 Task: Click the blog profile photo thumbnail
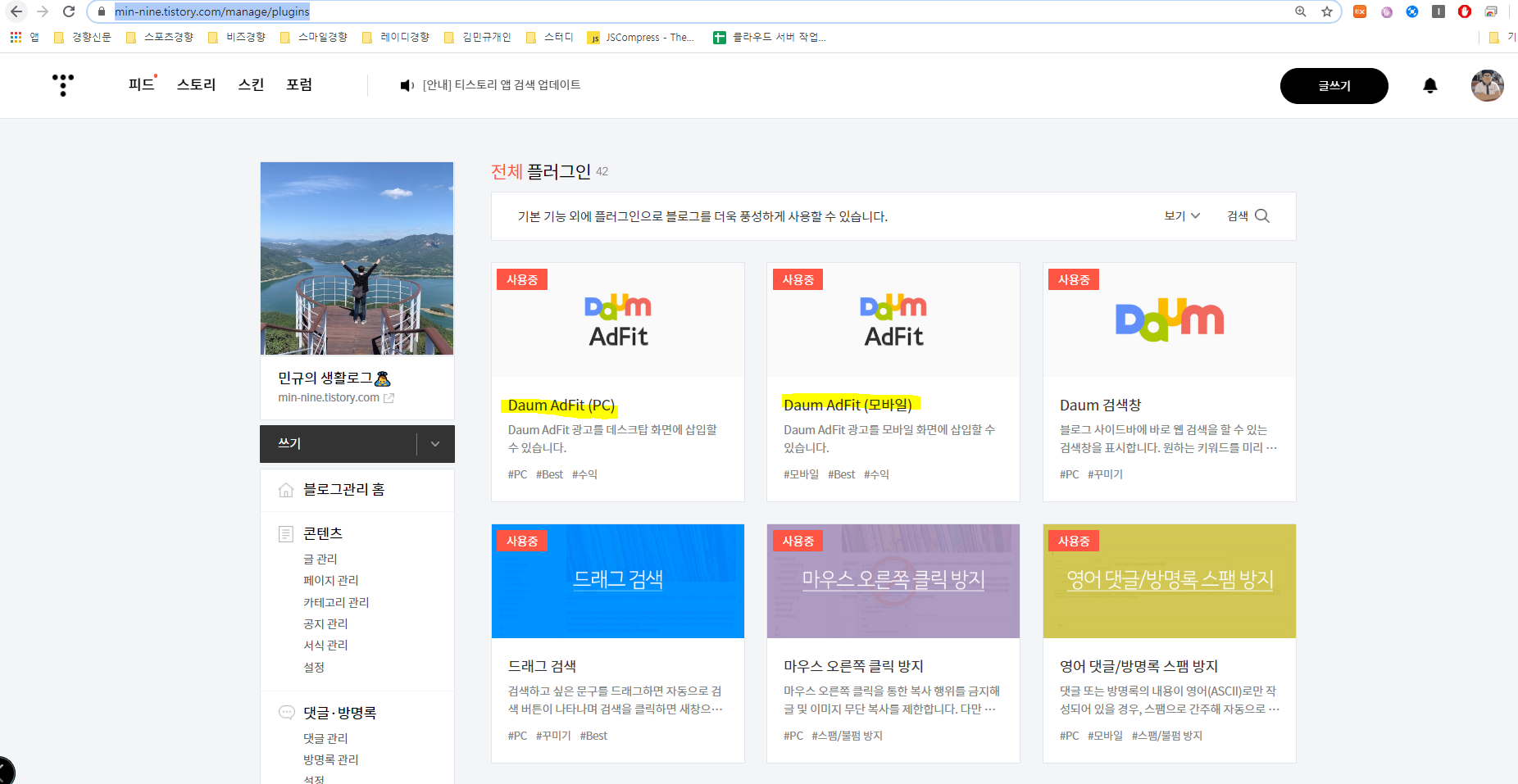[x=357, y=258]
